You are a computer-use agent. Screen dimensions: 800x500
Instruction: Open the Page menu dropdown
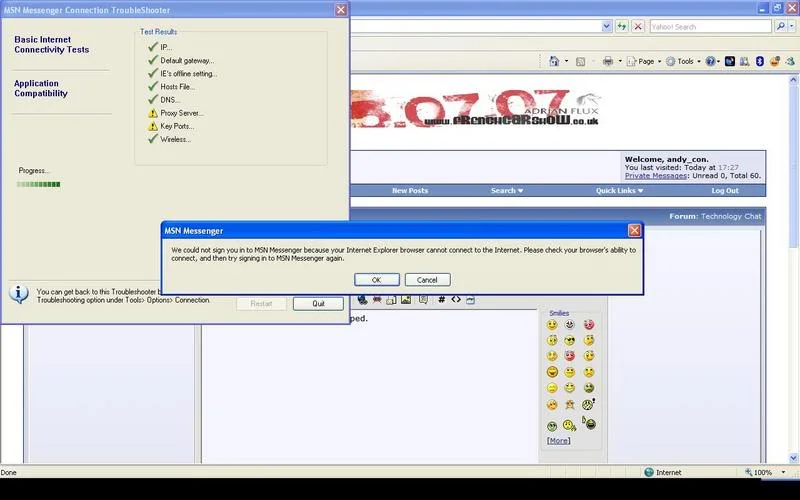pos(644,61)
